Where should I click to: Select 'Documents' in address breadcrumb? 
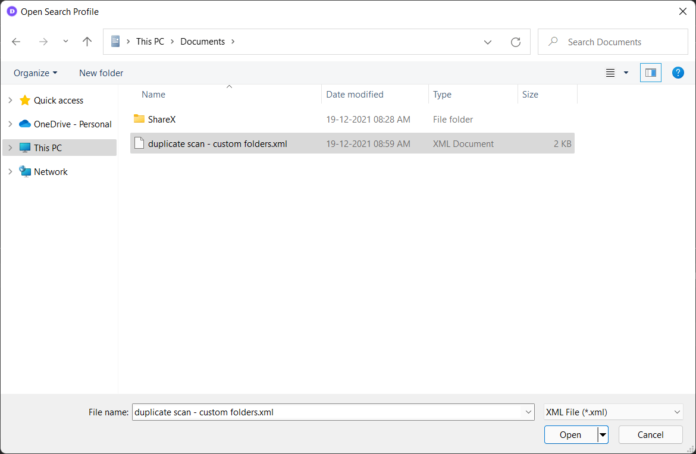[x=202, y=42]
